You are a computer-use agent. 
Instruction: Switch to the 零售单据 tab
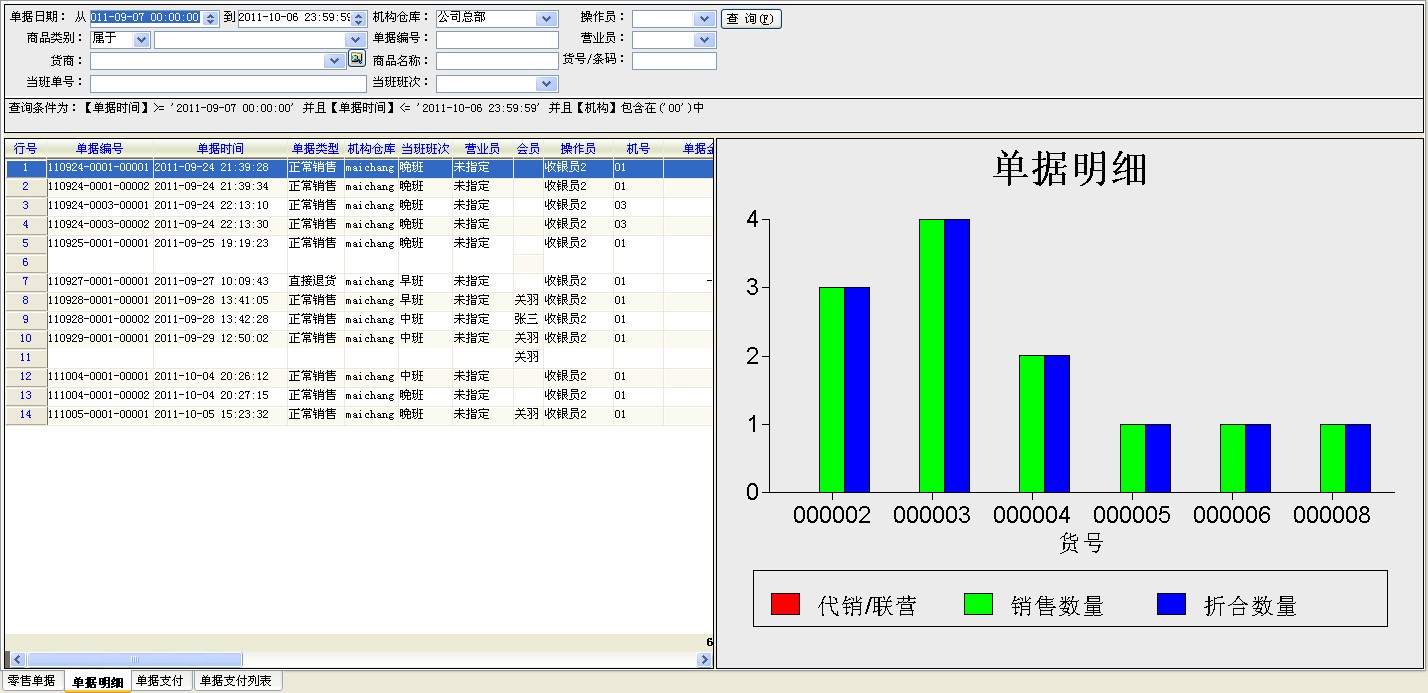click(32, 681)
